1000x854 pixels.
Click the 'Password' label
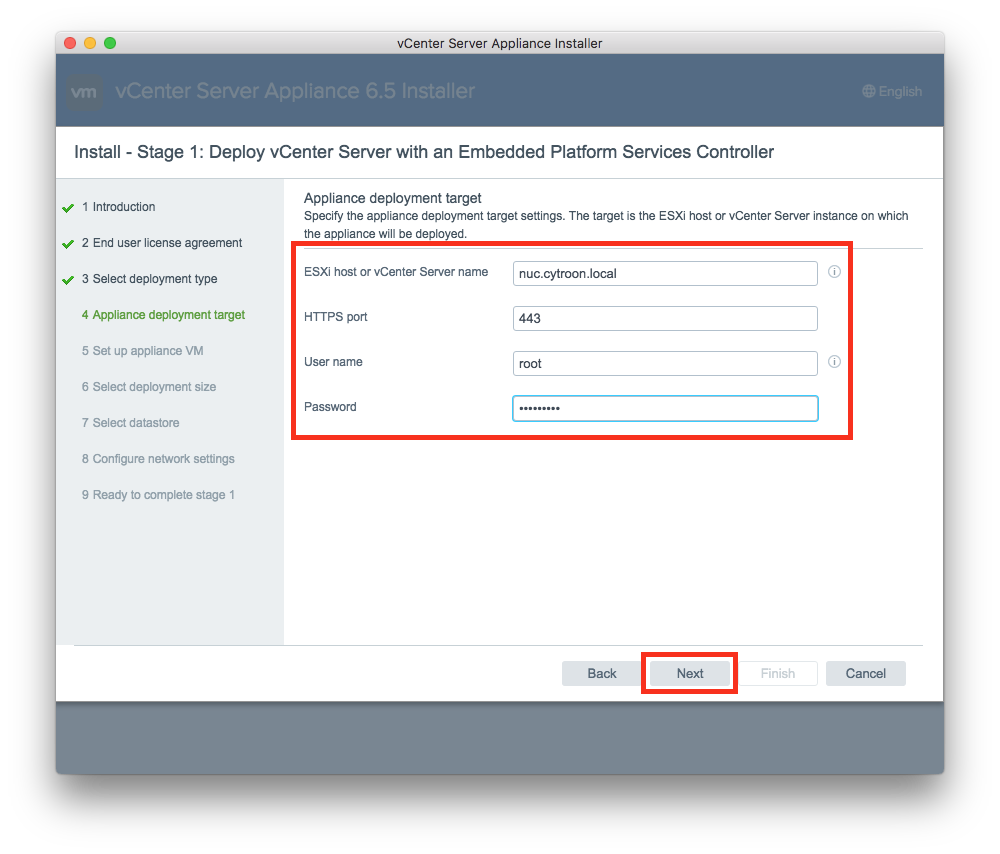tap(330, 407)
